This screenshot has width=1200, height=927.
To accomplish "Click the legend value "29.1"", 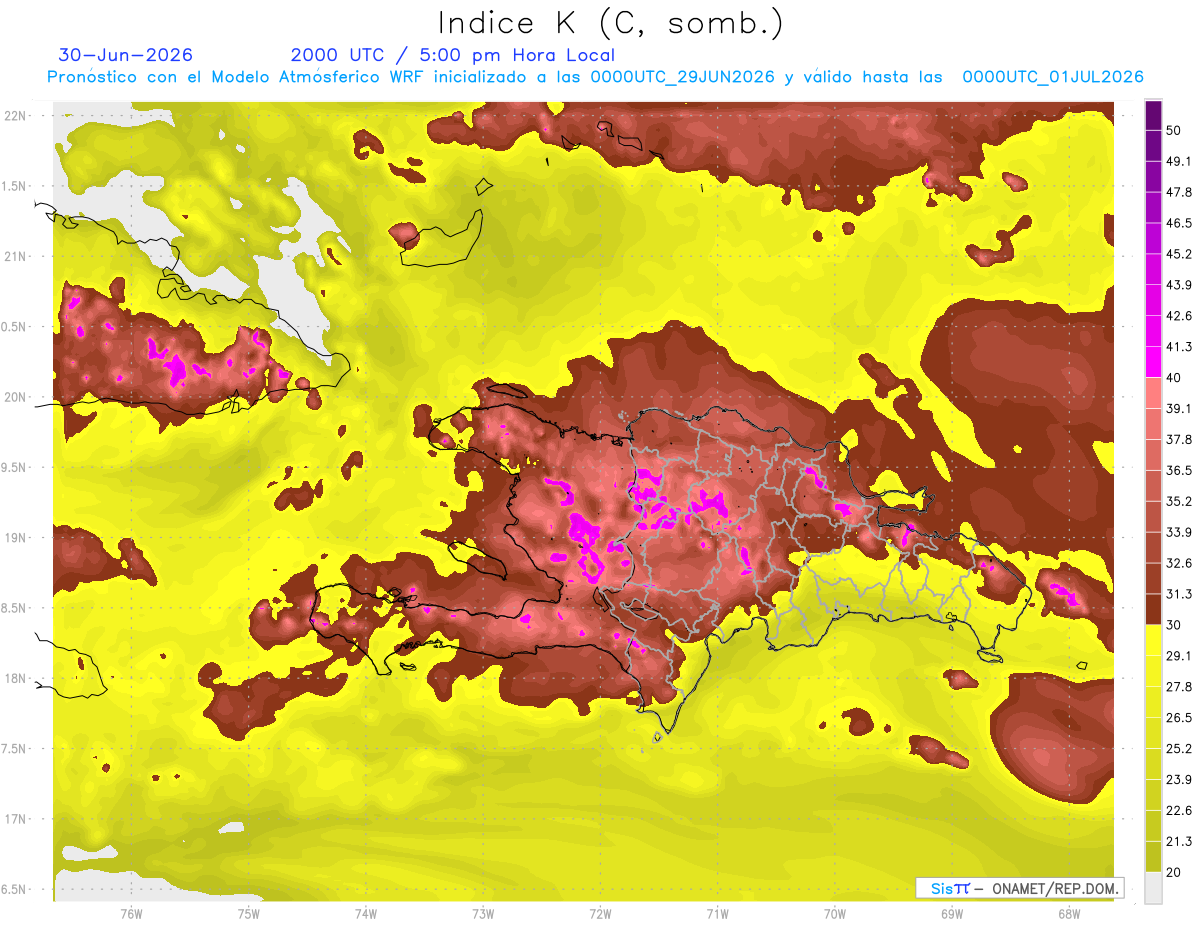I will (x=1179, y=656).
